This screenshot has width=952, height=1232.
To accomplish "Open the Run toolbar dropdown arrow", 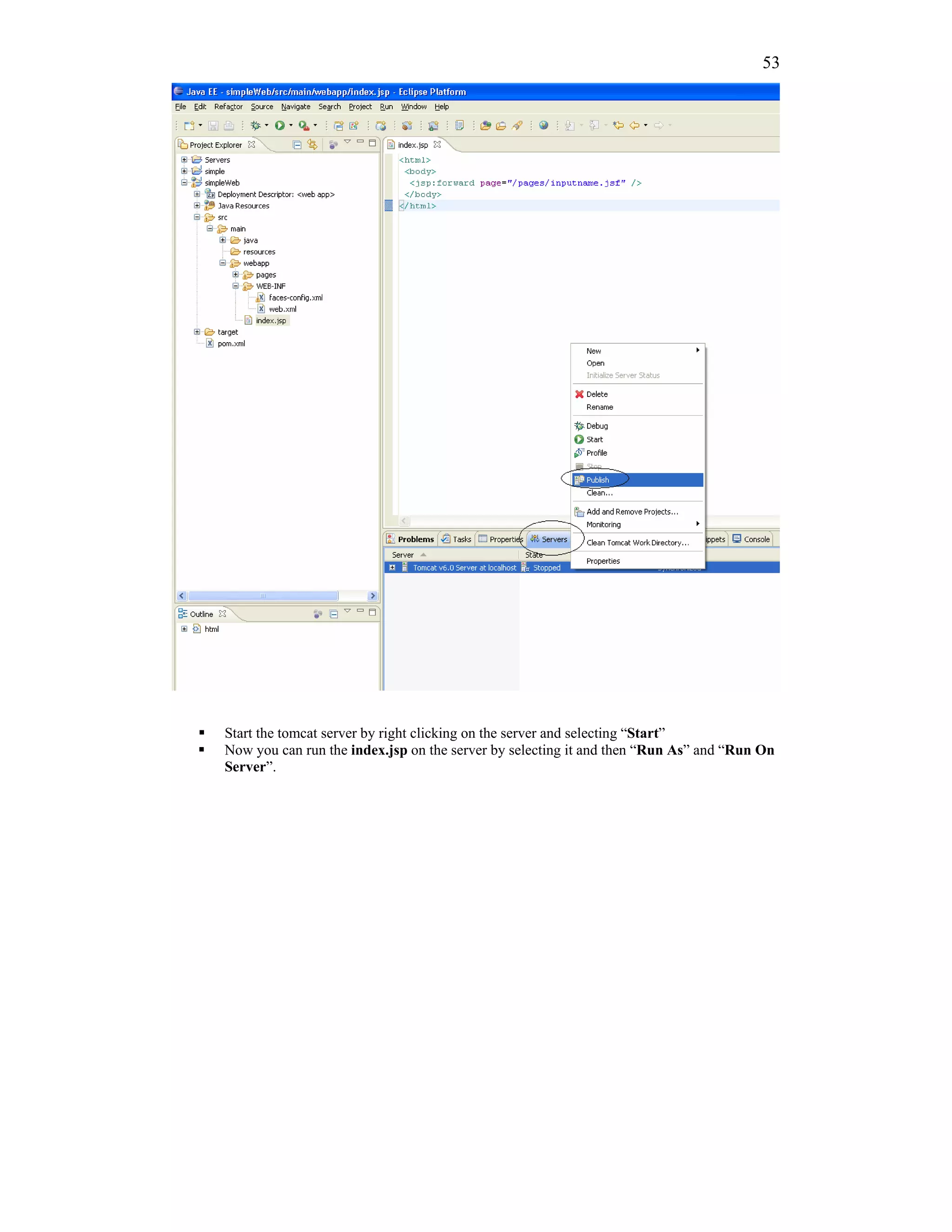I will coord(291,125).
